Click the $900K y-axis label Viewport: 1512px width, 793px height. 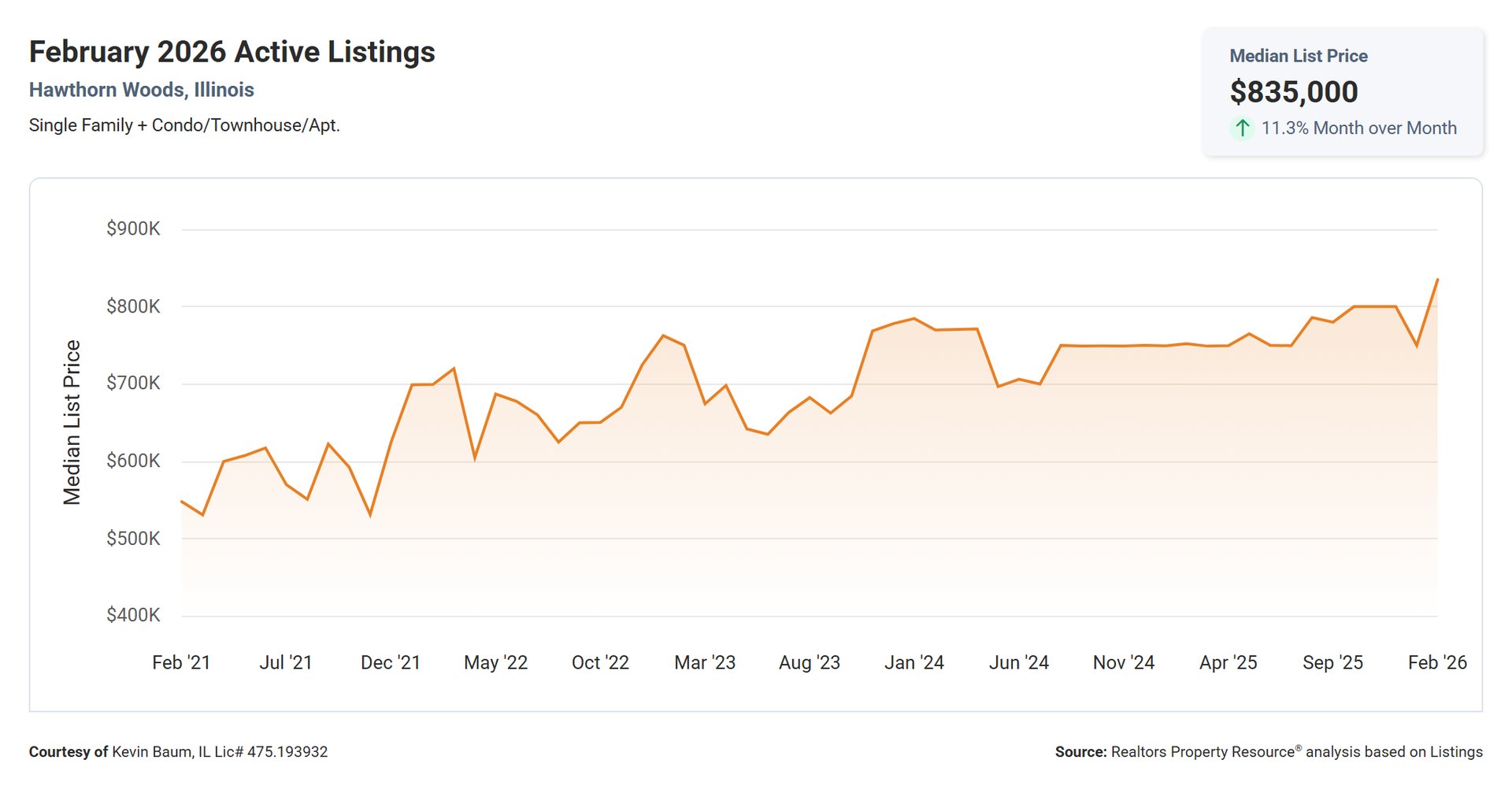pos(133,229)
